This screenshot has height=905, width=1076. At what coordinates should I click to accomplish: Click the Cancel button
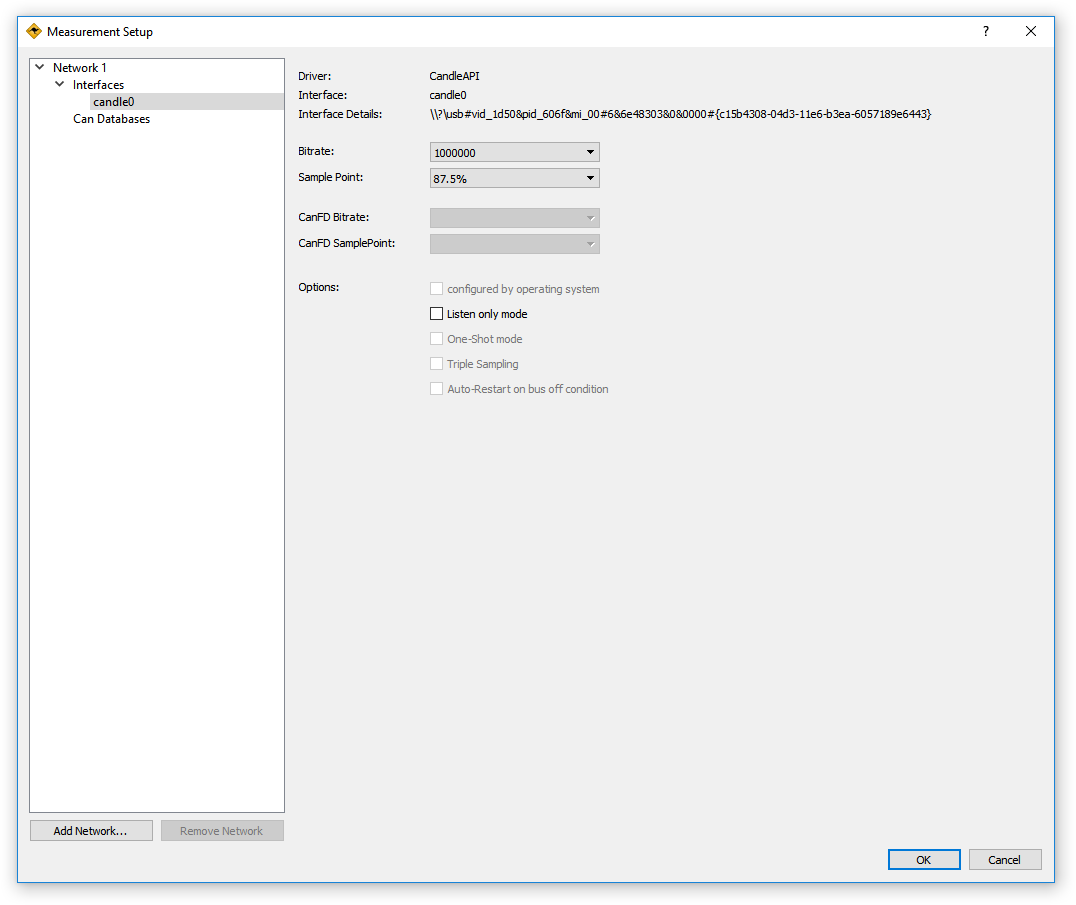[x=1004, y=860]
